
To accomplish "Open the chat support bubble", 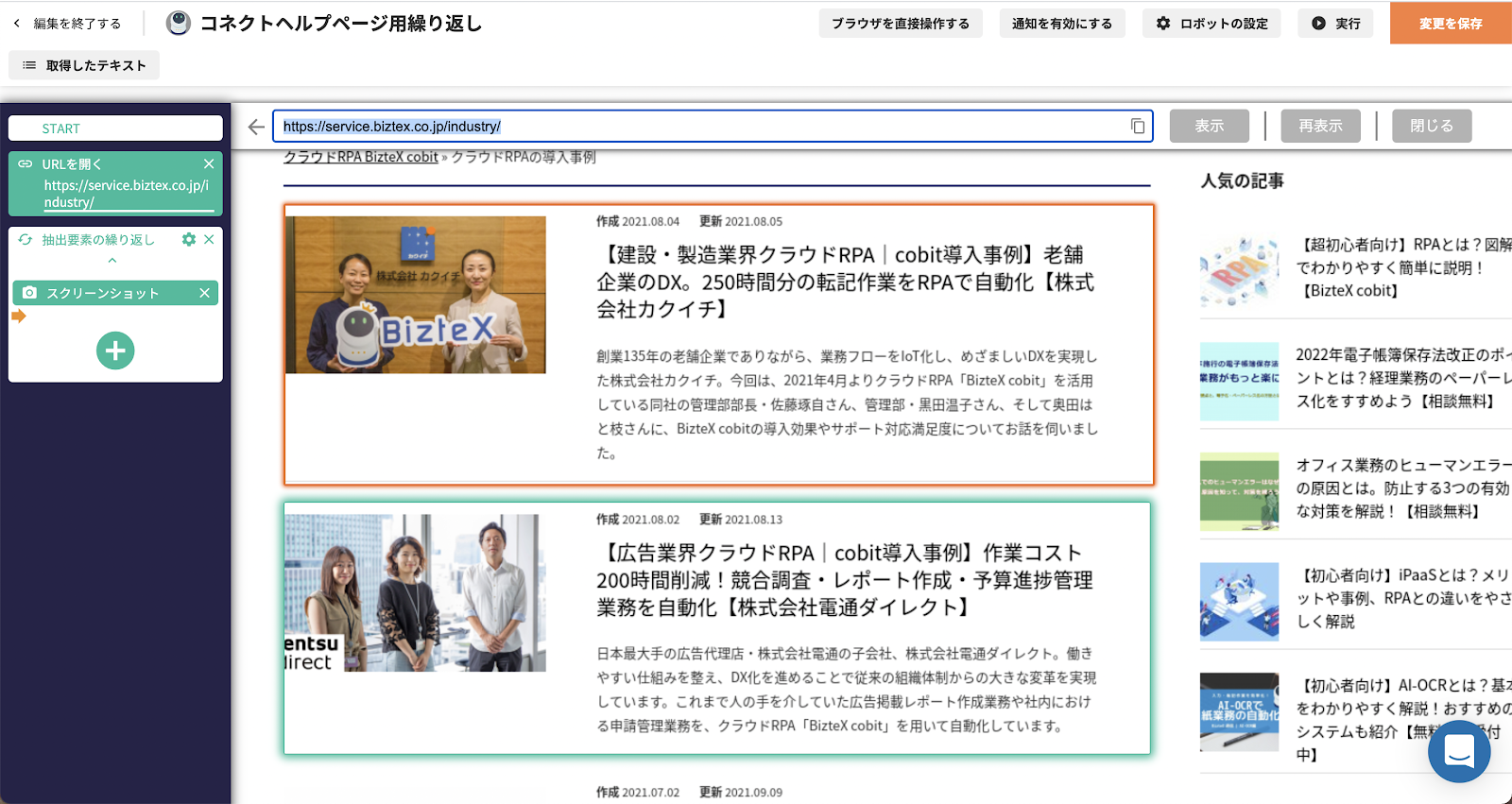I will click(1459, 751).
